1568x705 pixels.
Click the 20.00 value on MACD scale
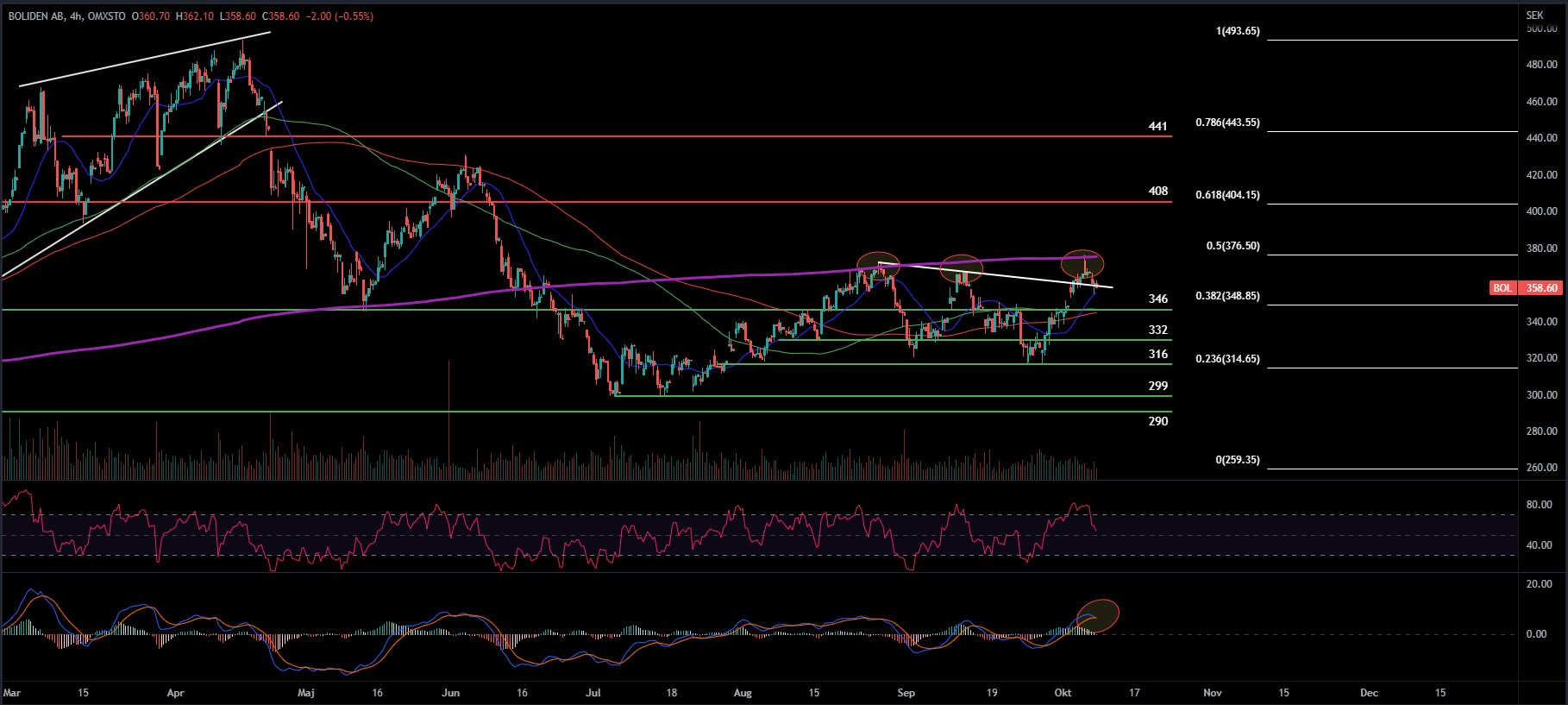click(1539, 584)
